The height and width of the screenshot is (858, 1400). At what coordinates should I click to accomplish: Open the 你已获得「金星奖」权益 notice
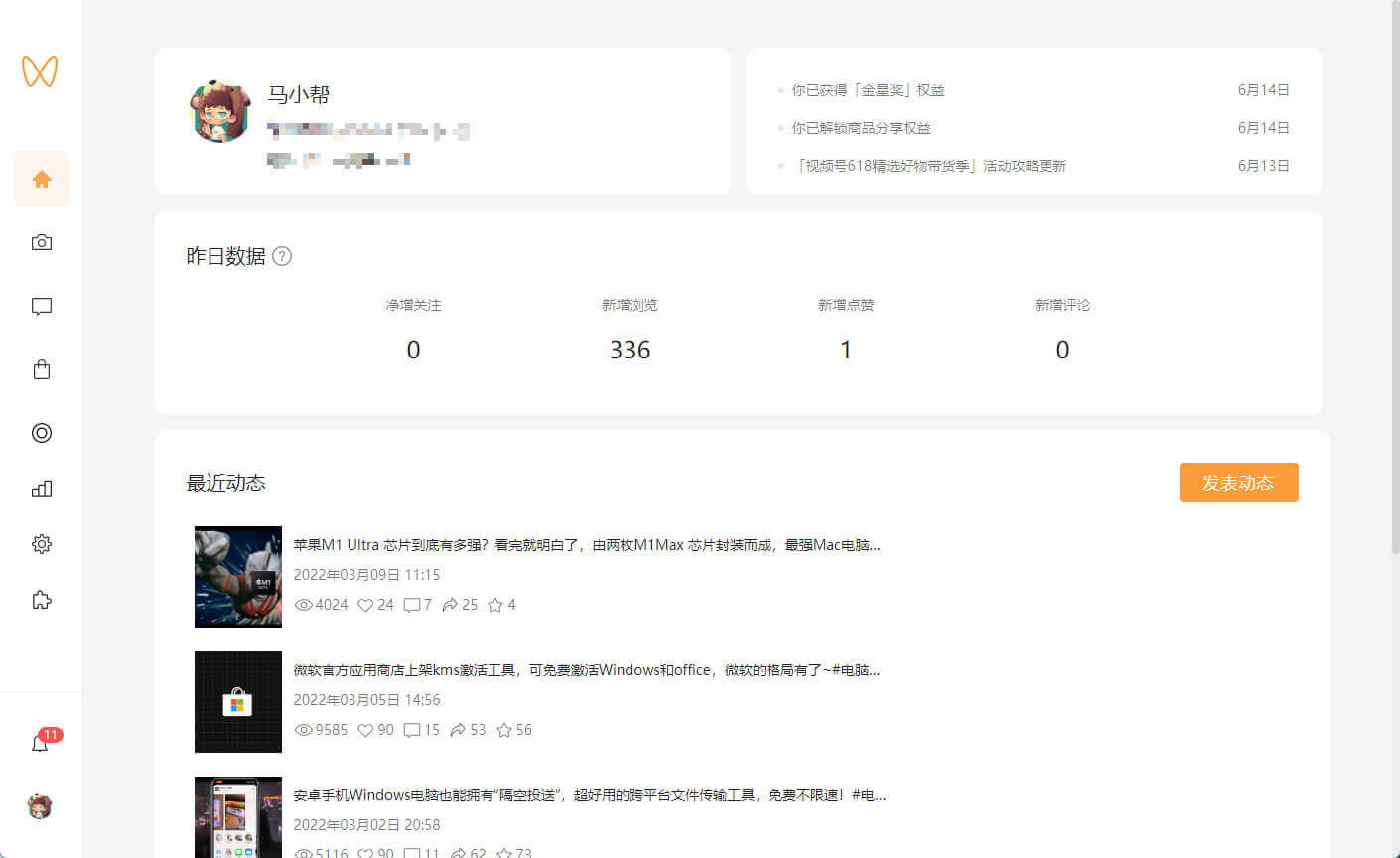tap(868, 90)
